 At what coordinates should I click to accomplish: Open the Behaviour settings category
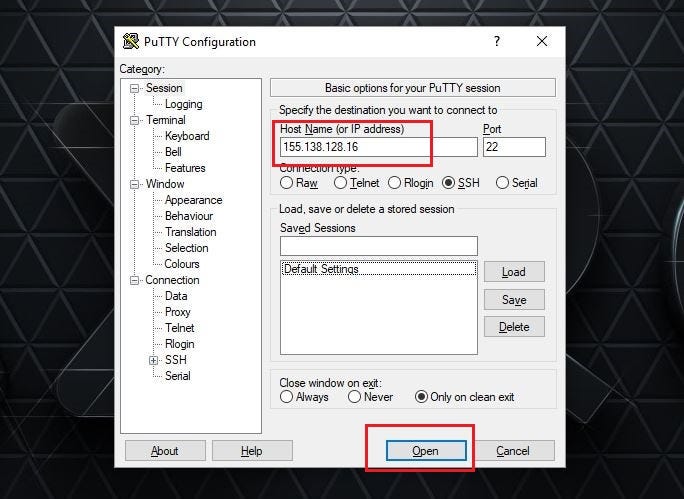pos(189,216)
